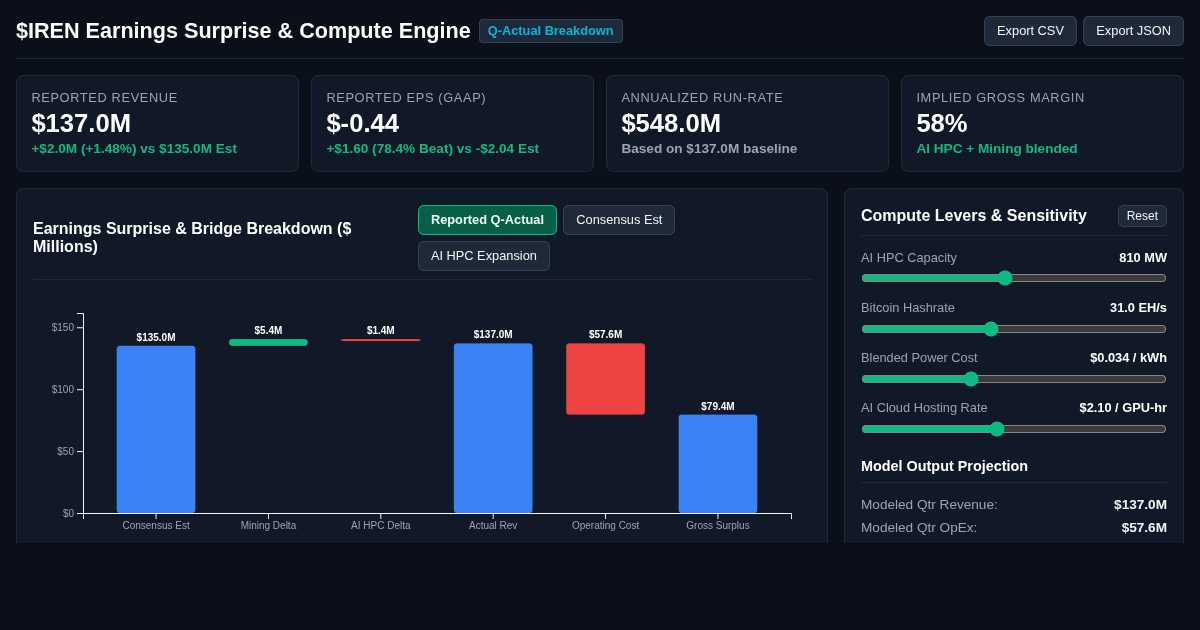The height and width of the screenshot is (630, 1200).
Task: Click the Earnings Surprise & Bridge Breakdown heading
Action: (x=192, y=238)
